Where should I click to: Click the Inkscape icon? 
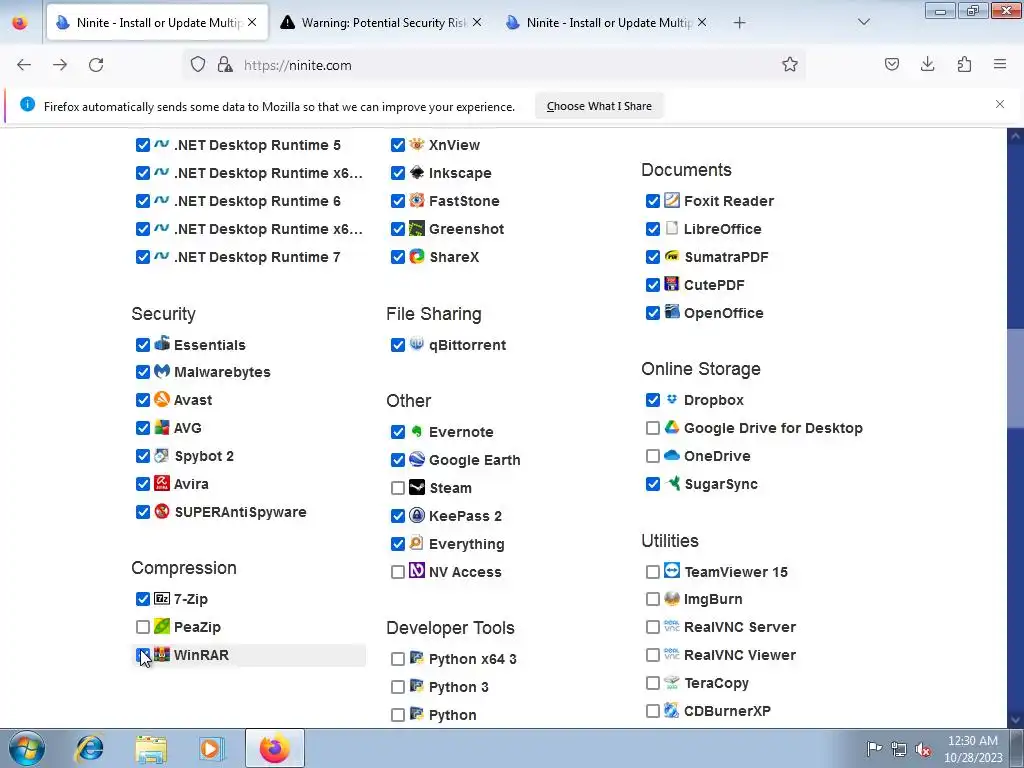click(x=417, y=172)
